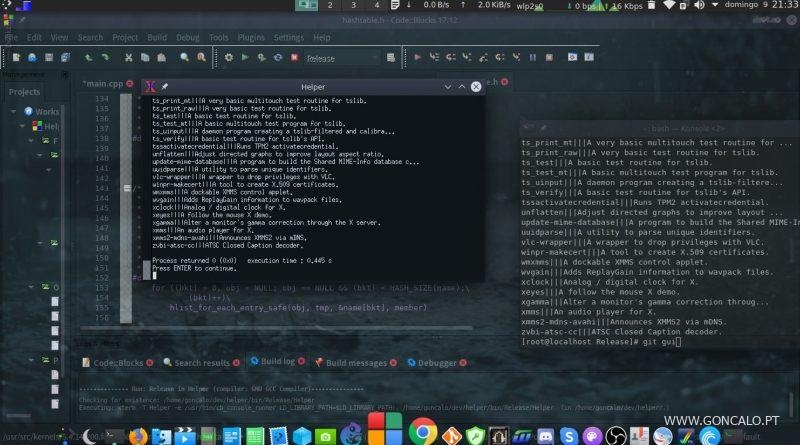The width and height of the screenshot is (800, 445).
Task: Open Discord from the dock
Action: coord(545,436)
